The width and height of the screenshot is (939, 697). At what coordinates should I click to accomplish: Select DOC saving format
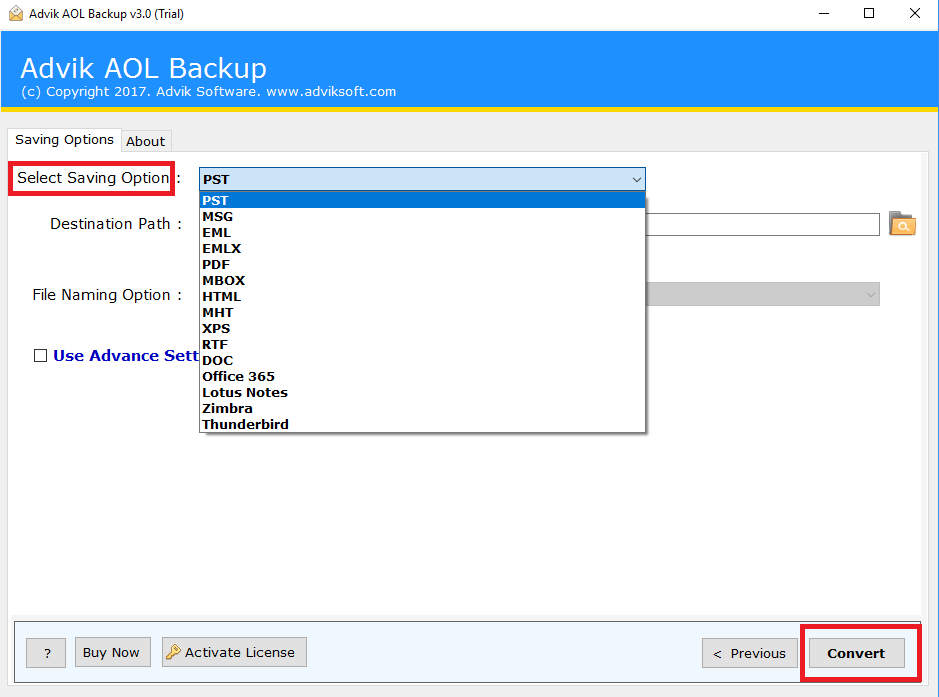click(x=422, y=360)
